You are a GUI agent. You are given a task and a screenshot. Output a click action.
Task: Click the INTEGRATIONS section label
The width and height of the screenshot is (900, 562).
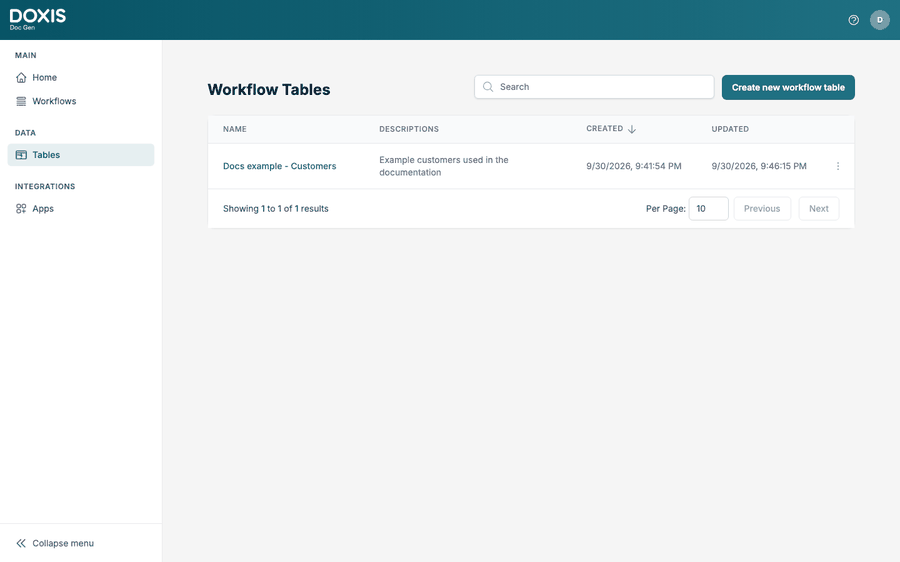[45, 187]
